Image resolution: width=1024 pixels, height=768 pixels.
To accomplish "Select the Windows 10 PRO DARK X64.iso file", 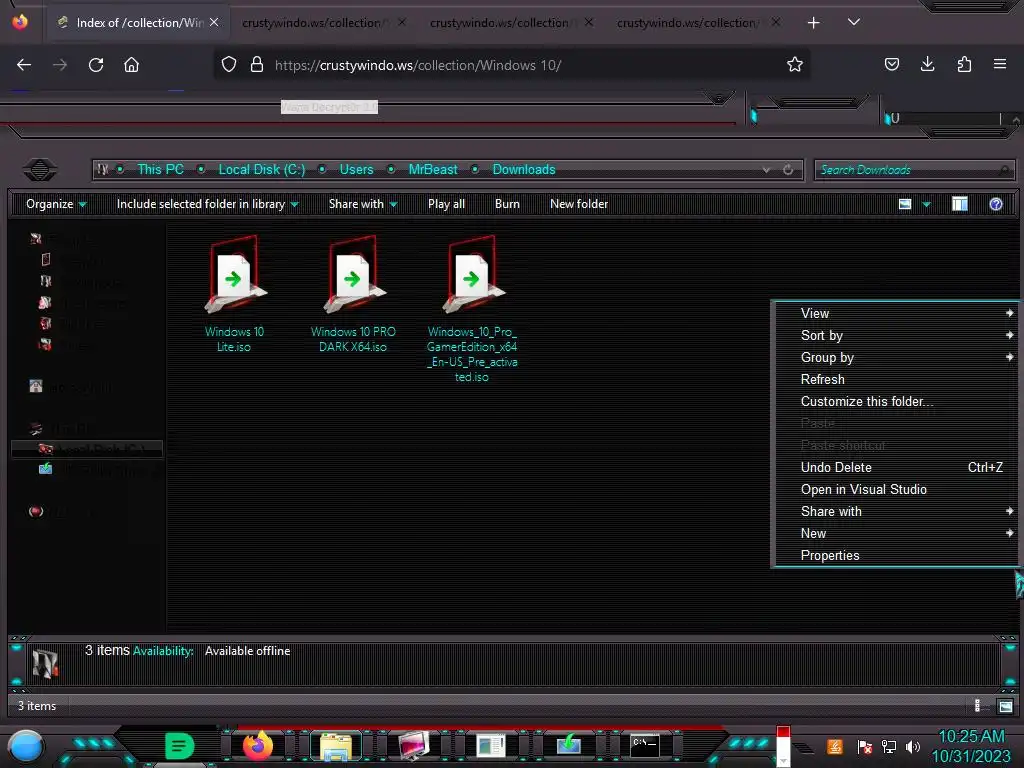I will click(353, 294).
